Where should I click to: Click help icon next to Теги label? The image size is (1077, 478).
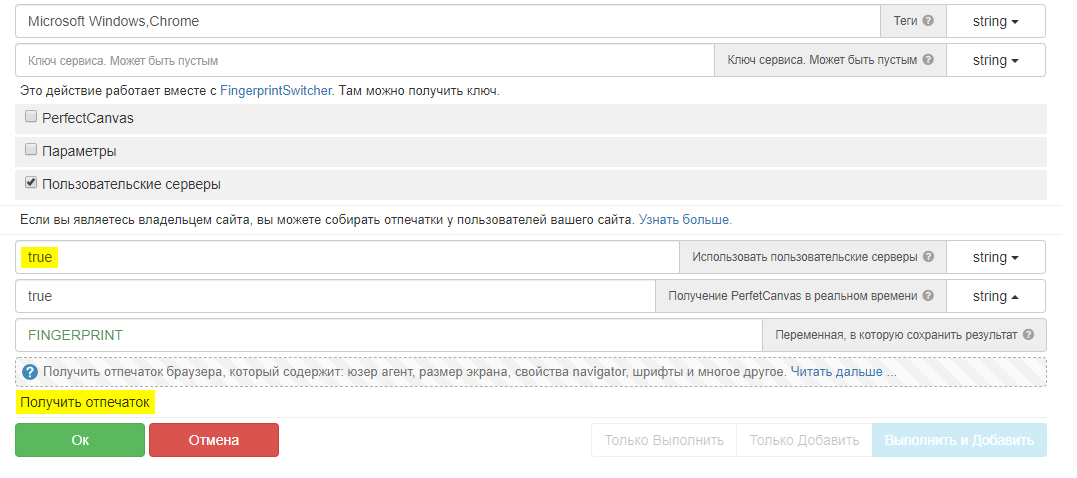pos(928,21)
